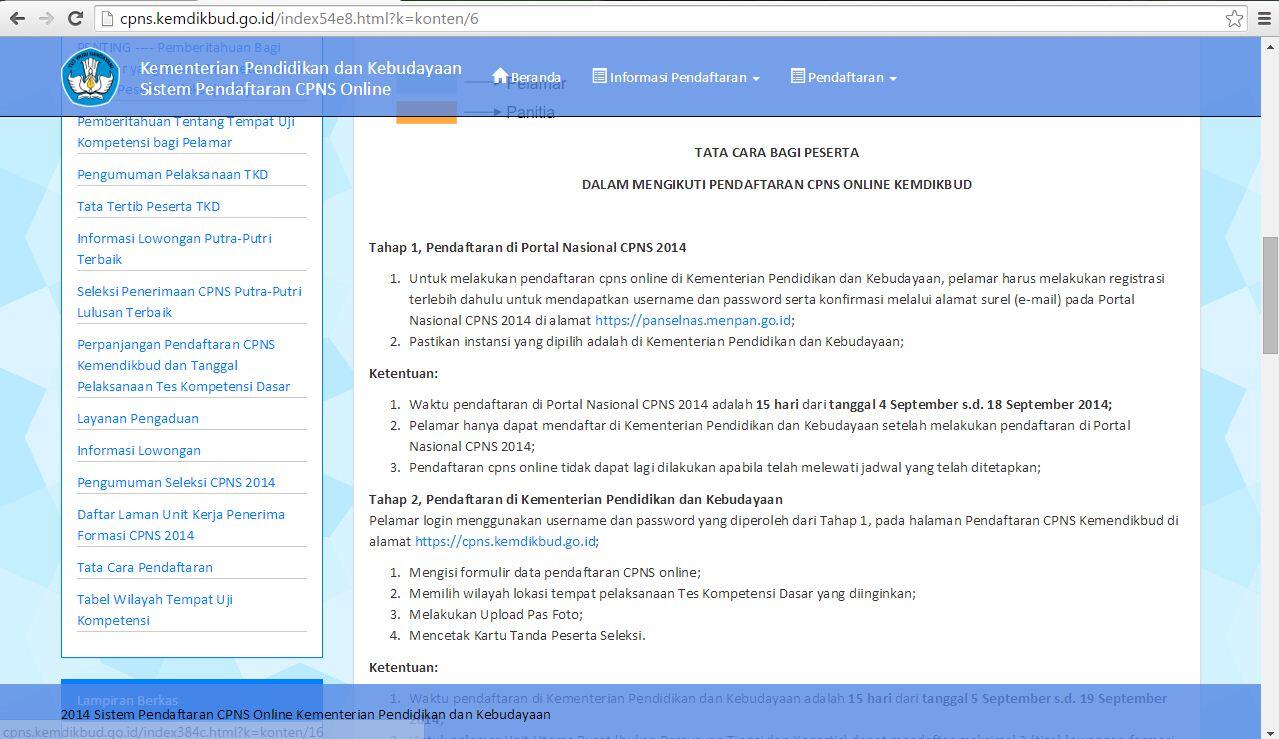Image resolution: width=1279 pixels, height=739 pixels.
Task: Open Tata Tertib Peserta TKD link
Action: (x=148, y=206)
